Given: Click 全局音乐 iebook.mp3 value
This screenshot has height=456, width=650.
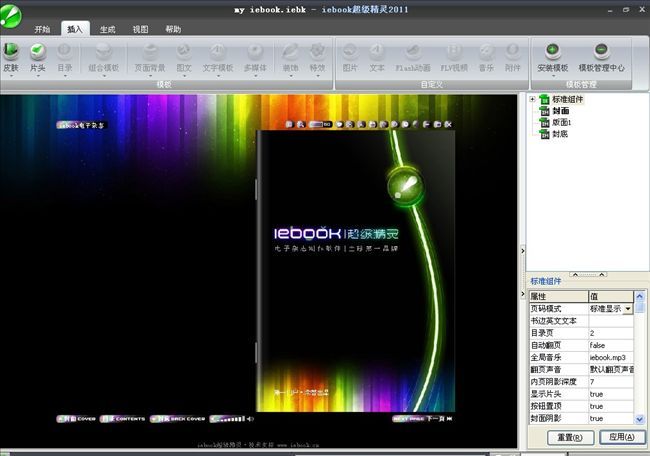Looking at the screenshot, I should pyautogui.click(x=611, y=357).
